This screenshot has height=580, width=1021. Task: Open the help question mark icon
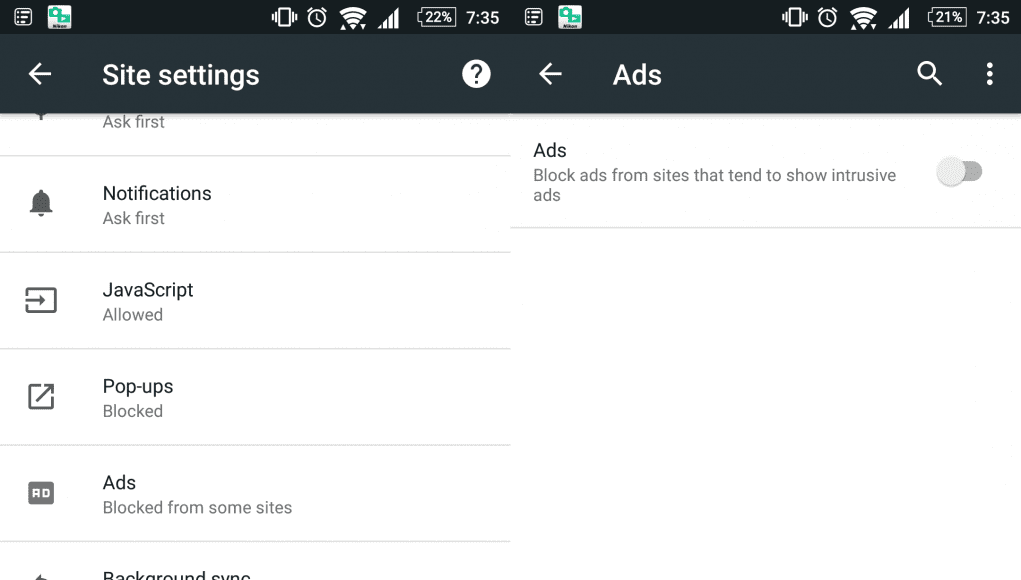476,74
